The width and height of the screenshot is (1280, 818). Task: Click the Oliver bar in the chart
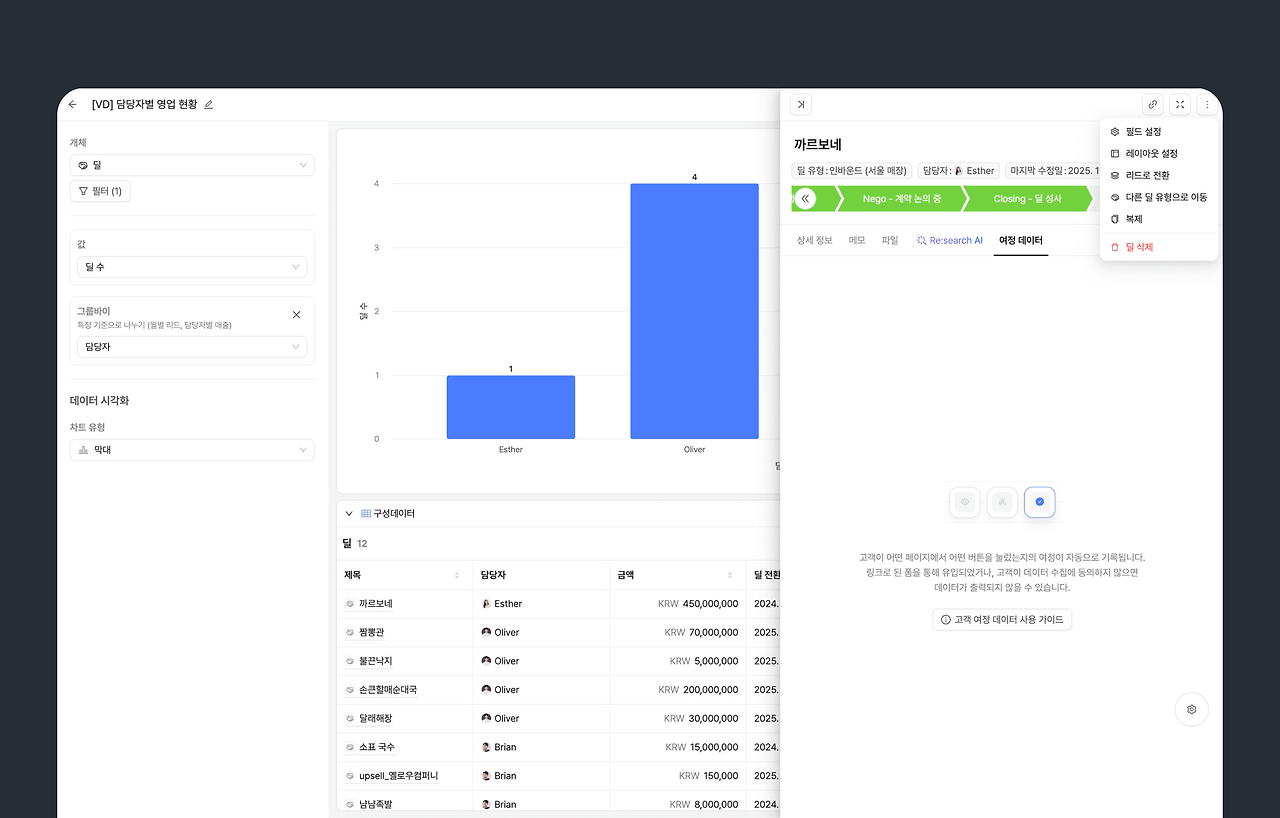click(x=694, y=311)
